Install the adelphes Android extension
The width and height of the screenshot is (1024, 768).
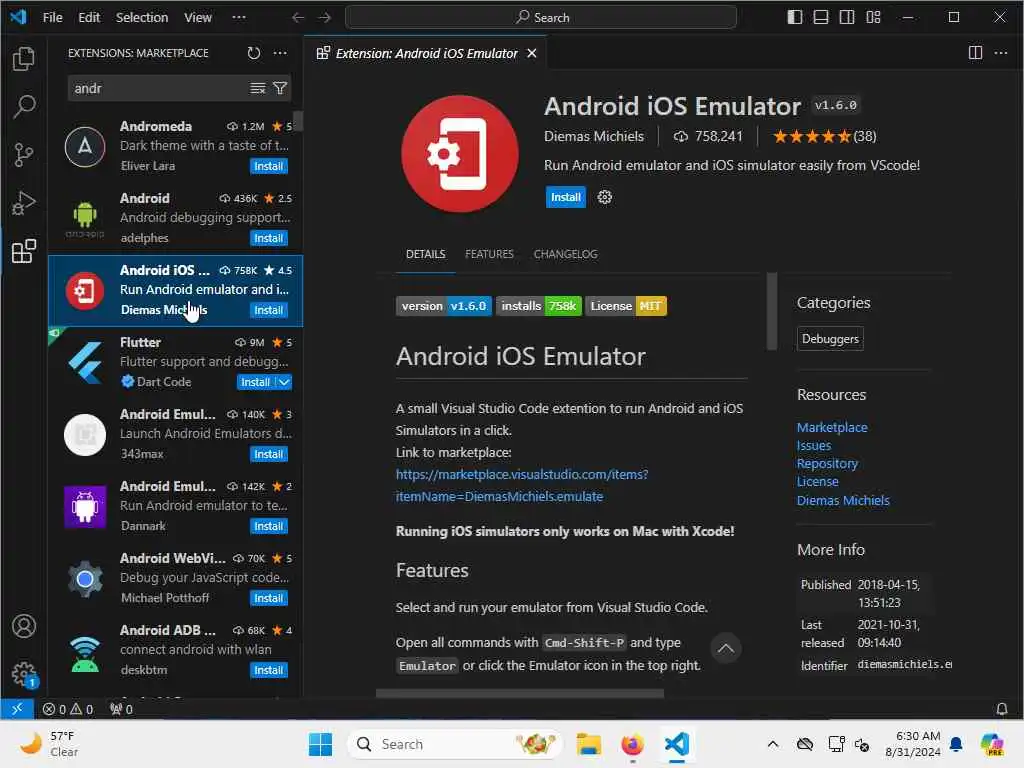268,238
